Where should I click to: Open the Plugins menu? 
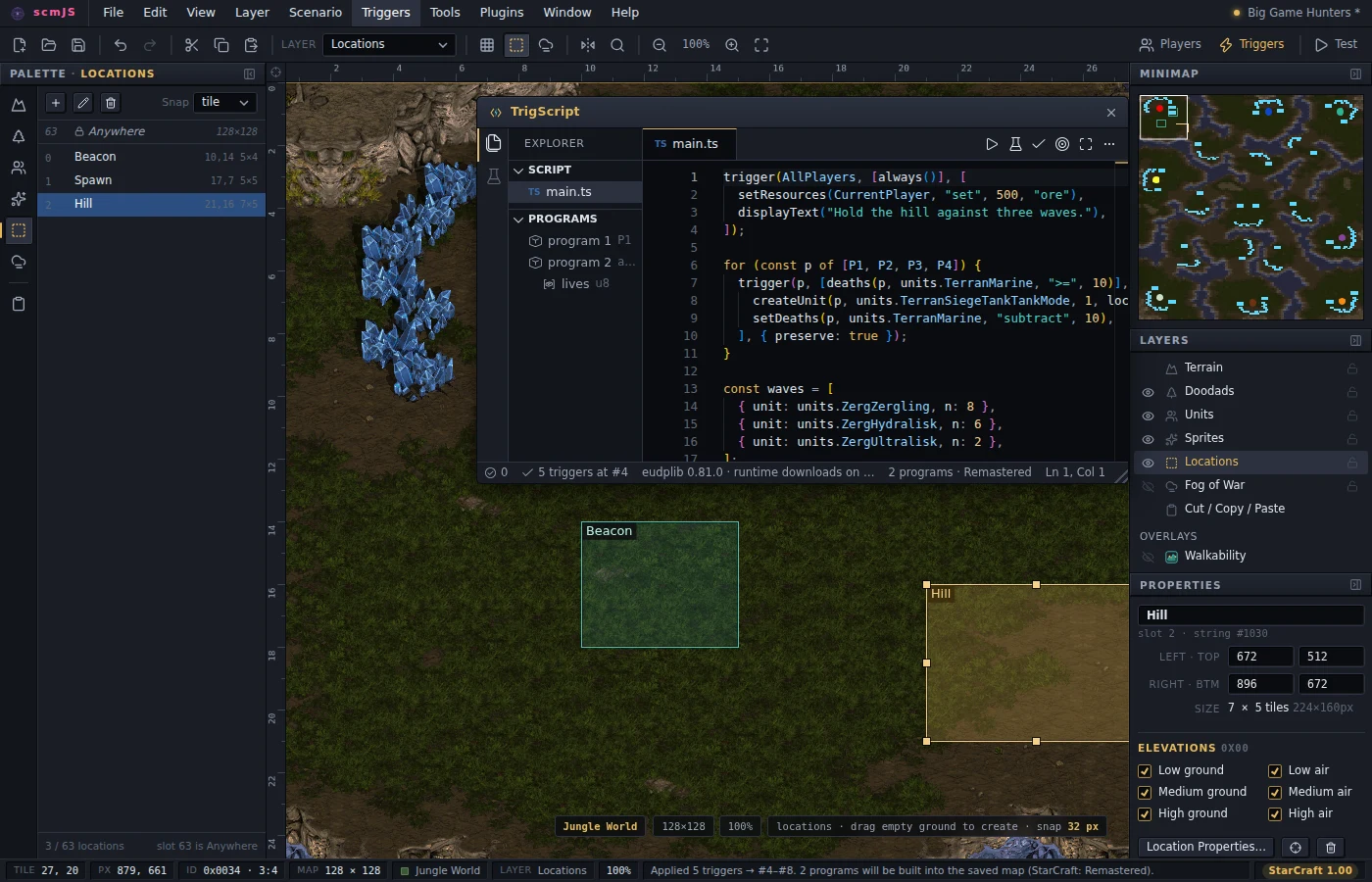pos(502,13)
